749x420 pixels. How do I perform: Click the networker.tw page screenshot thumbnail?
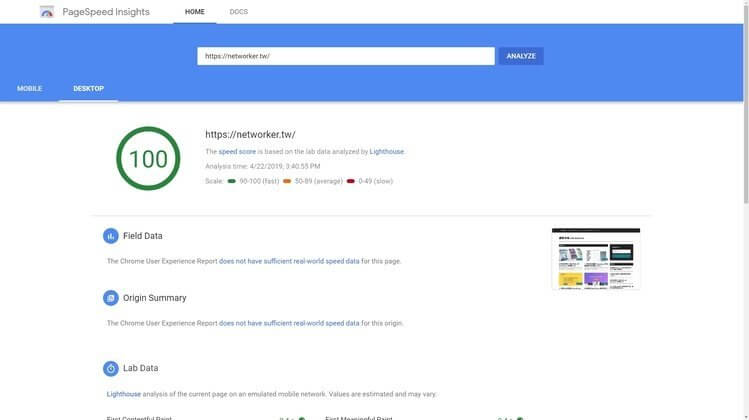coord(596,259)
